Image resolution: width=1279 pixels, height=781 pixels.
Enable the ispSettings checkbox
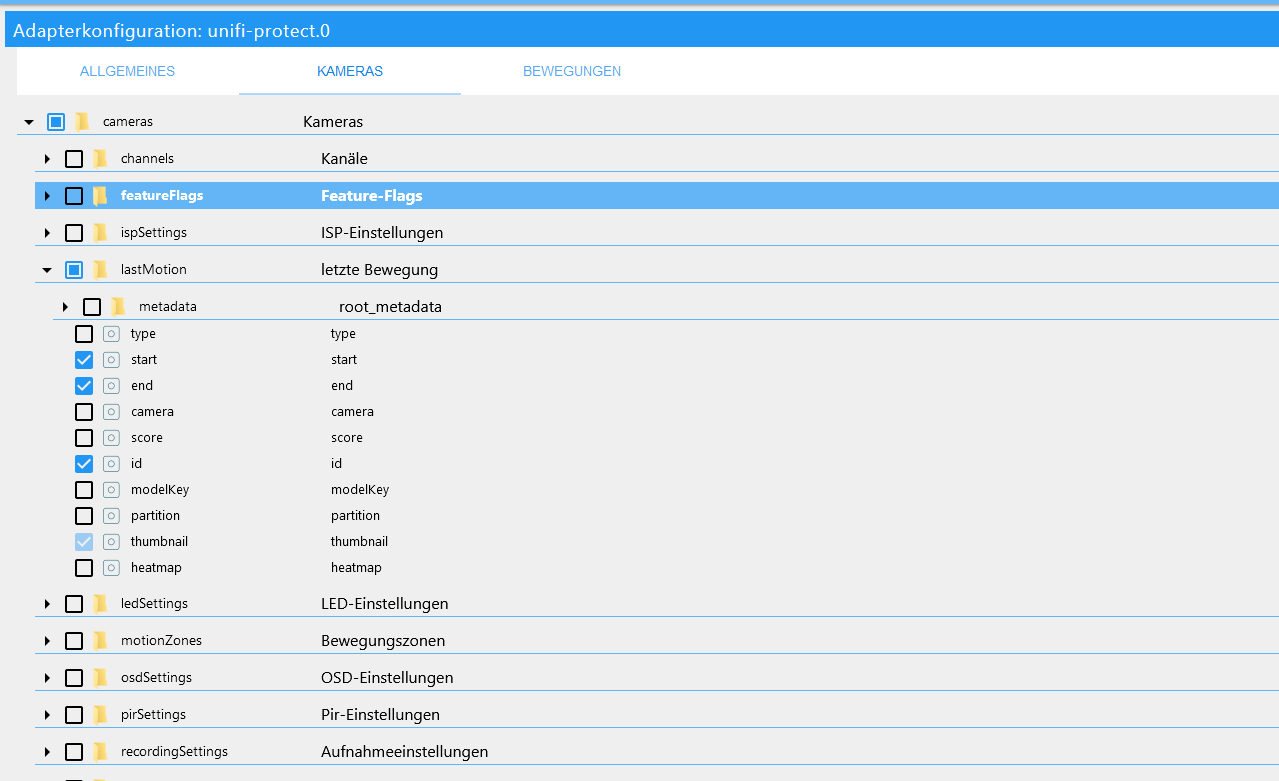(74, 233)
